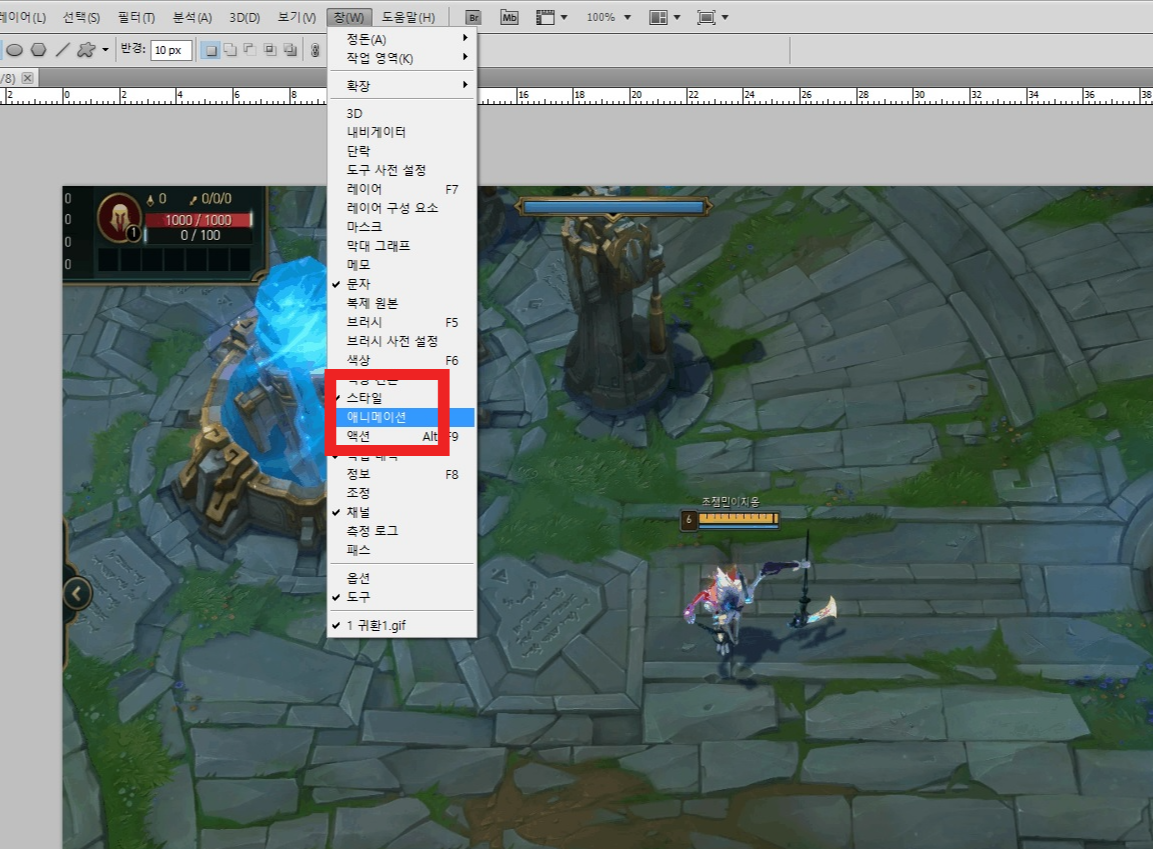
Task: Select 조정 from the window menu
Action: [402, 492]
